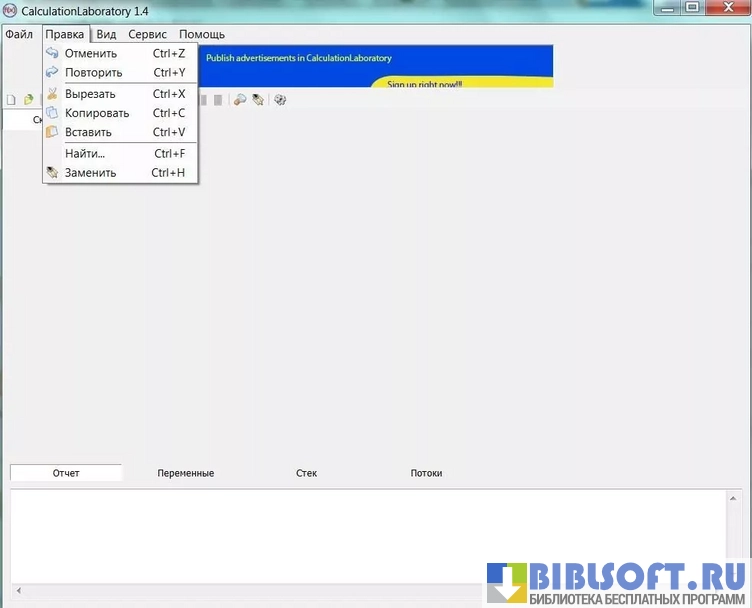Open settings via toolbar gear icon

pos(280,100)
